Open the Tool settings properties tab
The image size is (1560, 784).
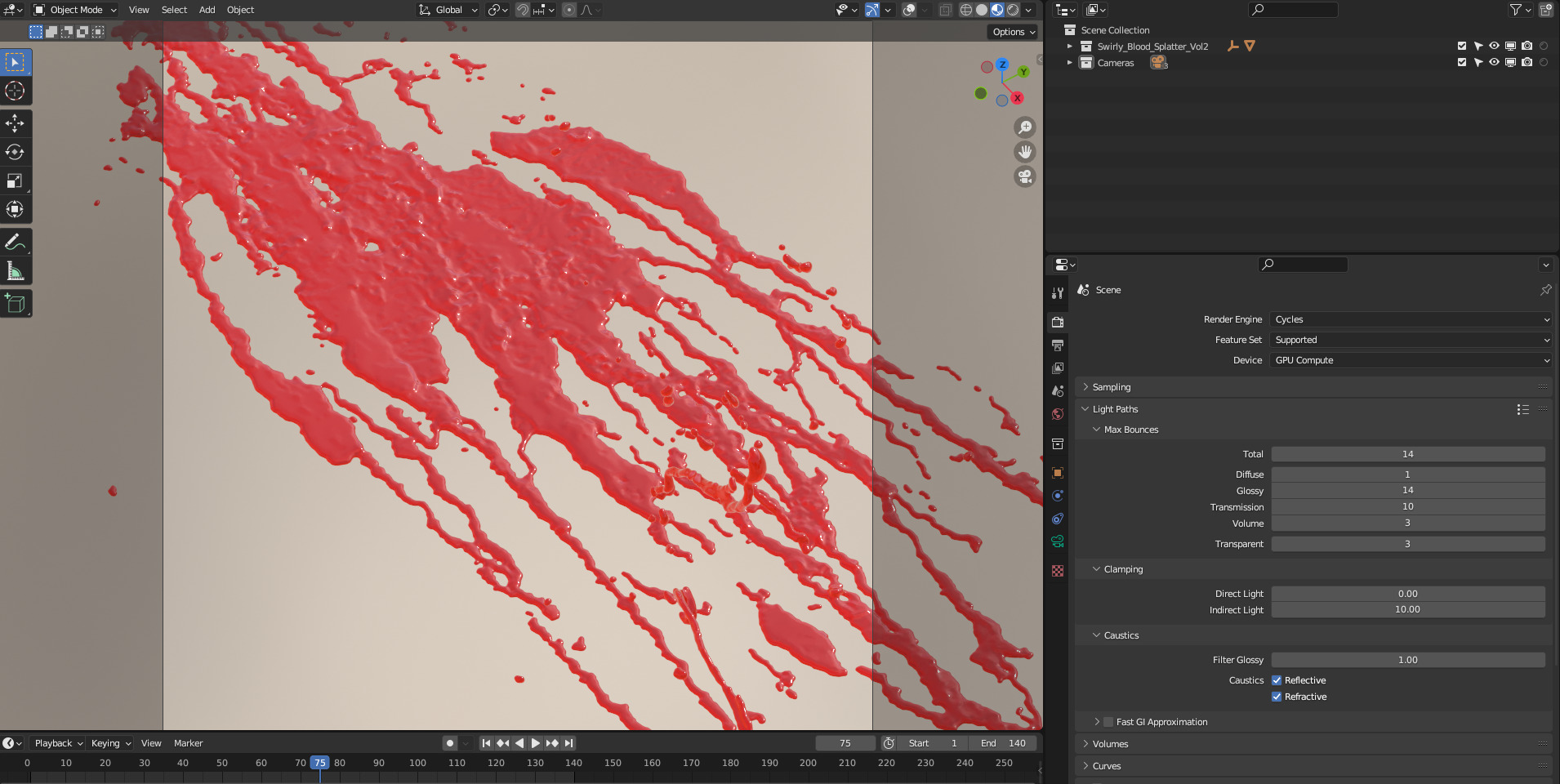coord(1058,292)
